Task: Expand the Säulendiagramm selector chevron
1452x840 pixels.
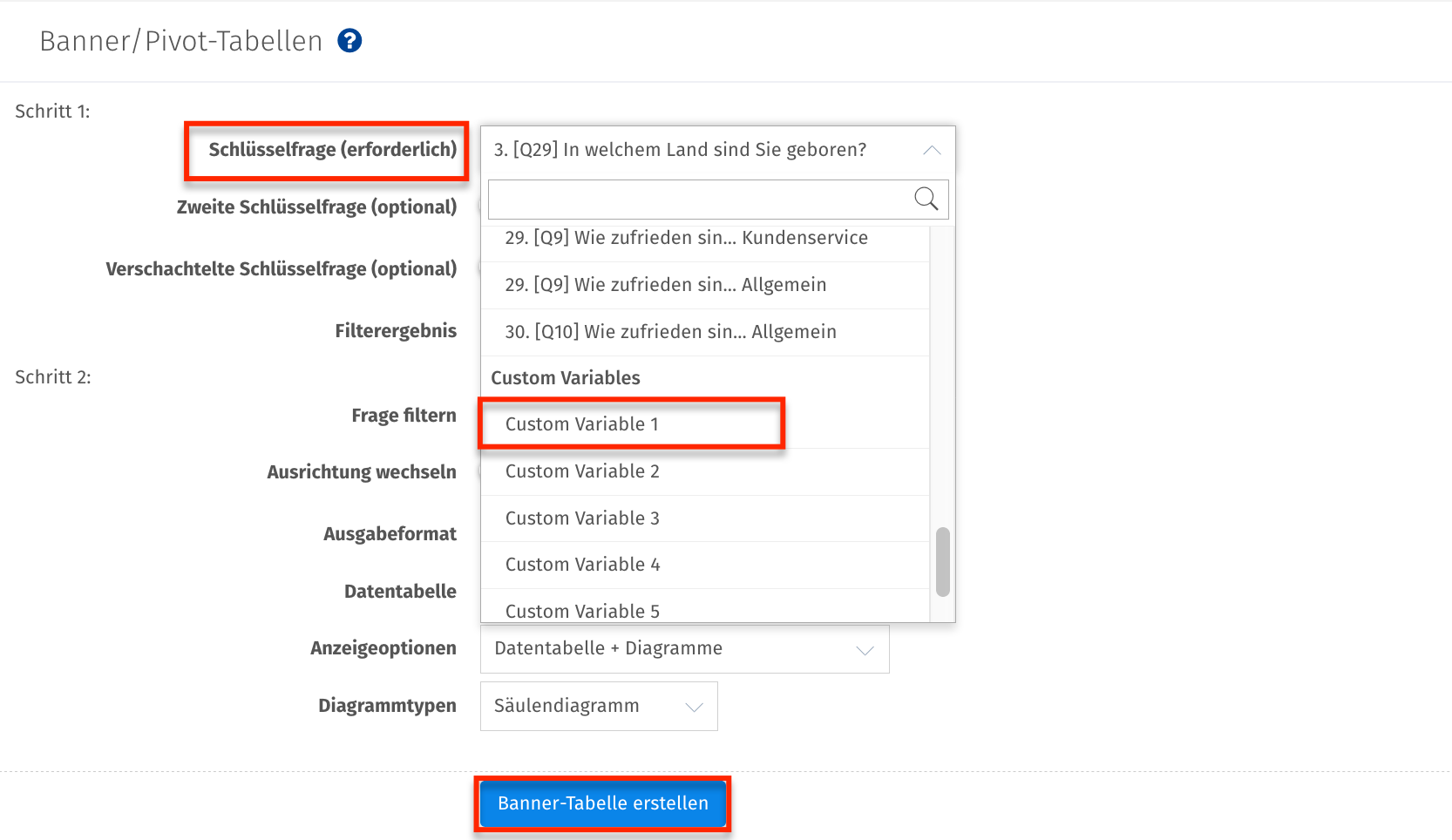Action: (693, 706)
